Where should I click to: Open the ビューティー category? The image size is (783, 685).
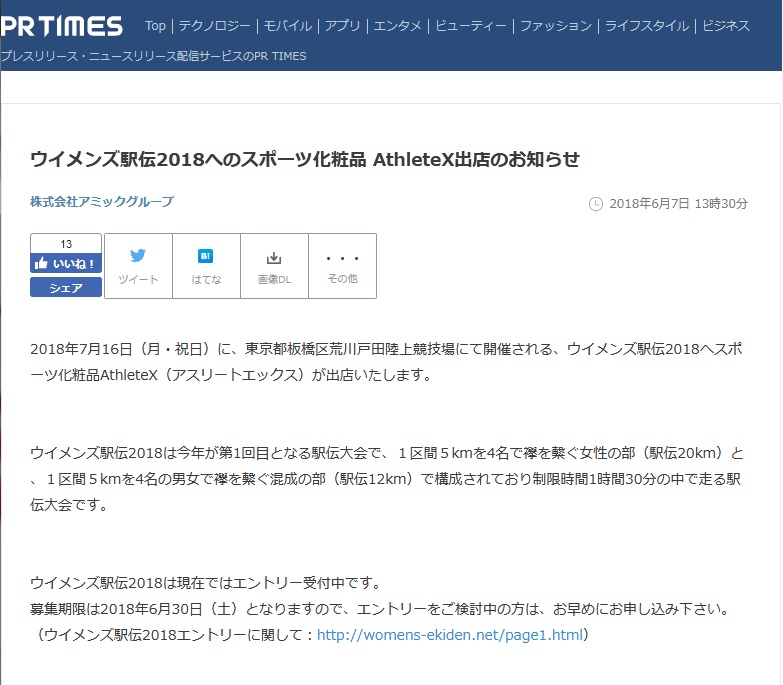471,25
